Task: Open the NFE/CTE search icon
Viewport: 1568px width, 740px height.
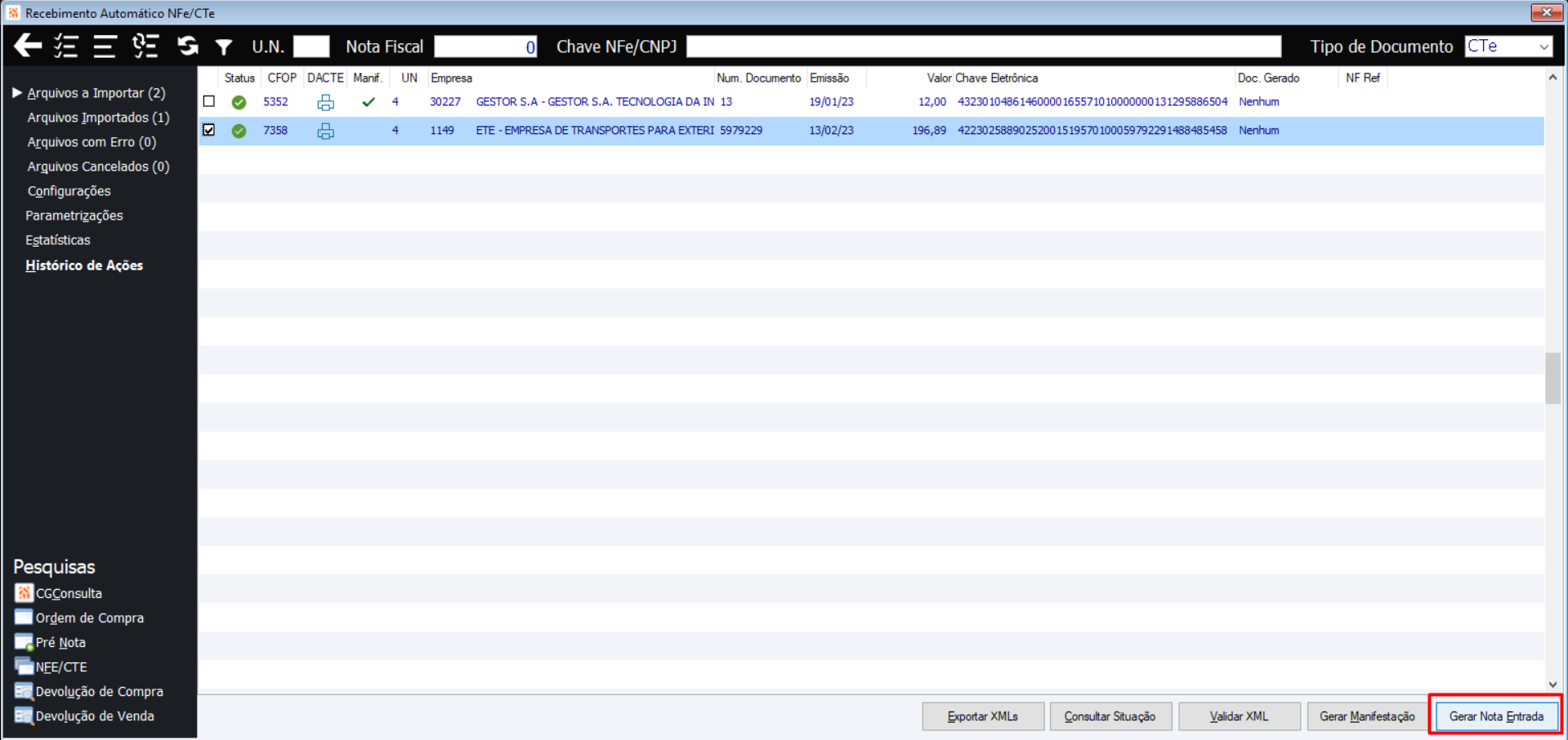Action: pyautogui.click(x=24, y=666)
